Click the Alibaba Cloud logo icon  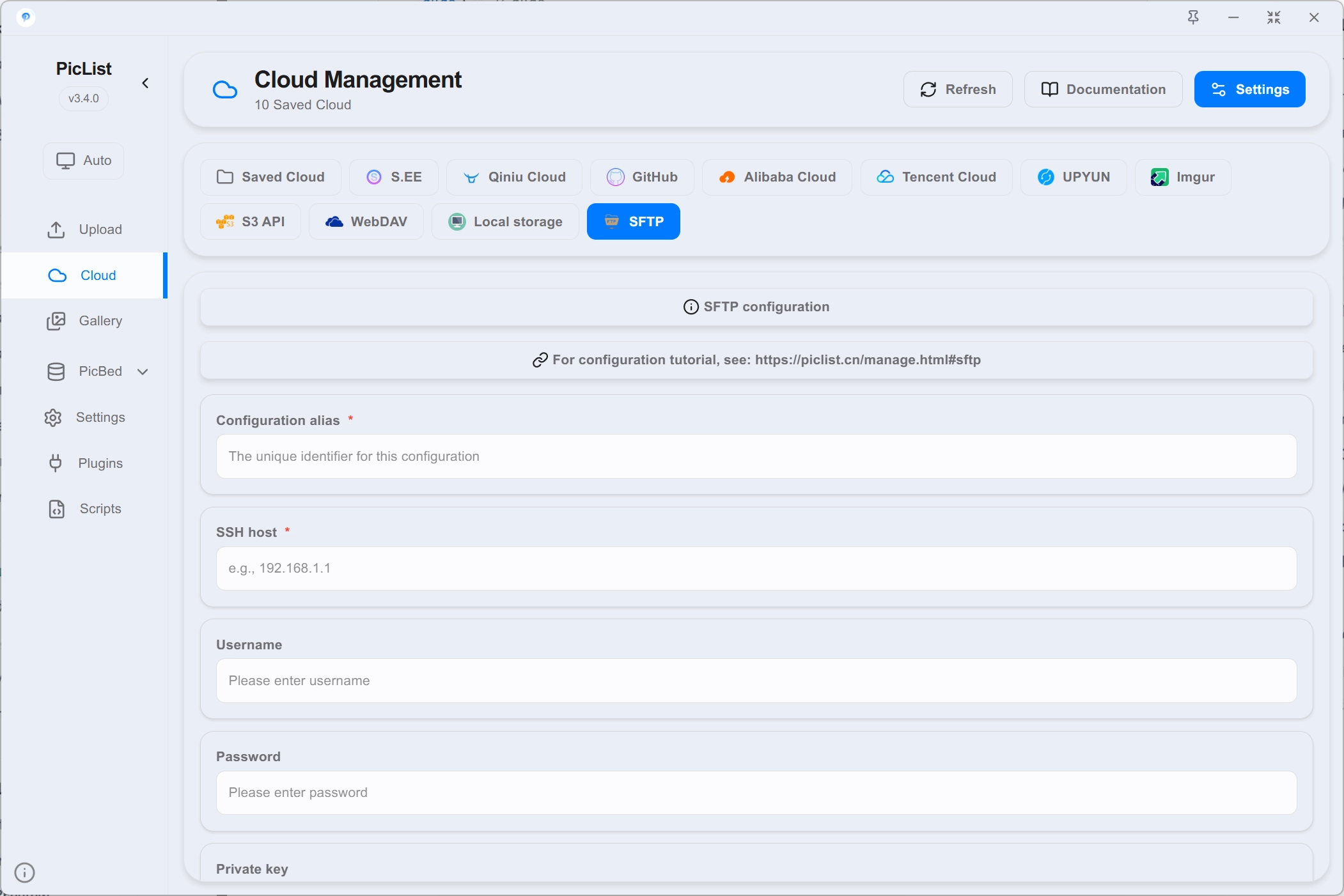(727, 177)
